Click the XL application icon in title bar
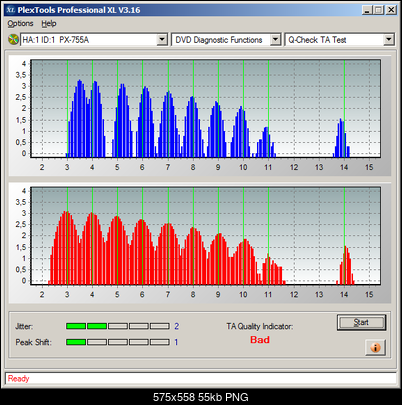 [x=11, y=10]
